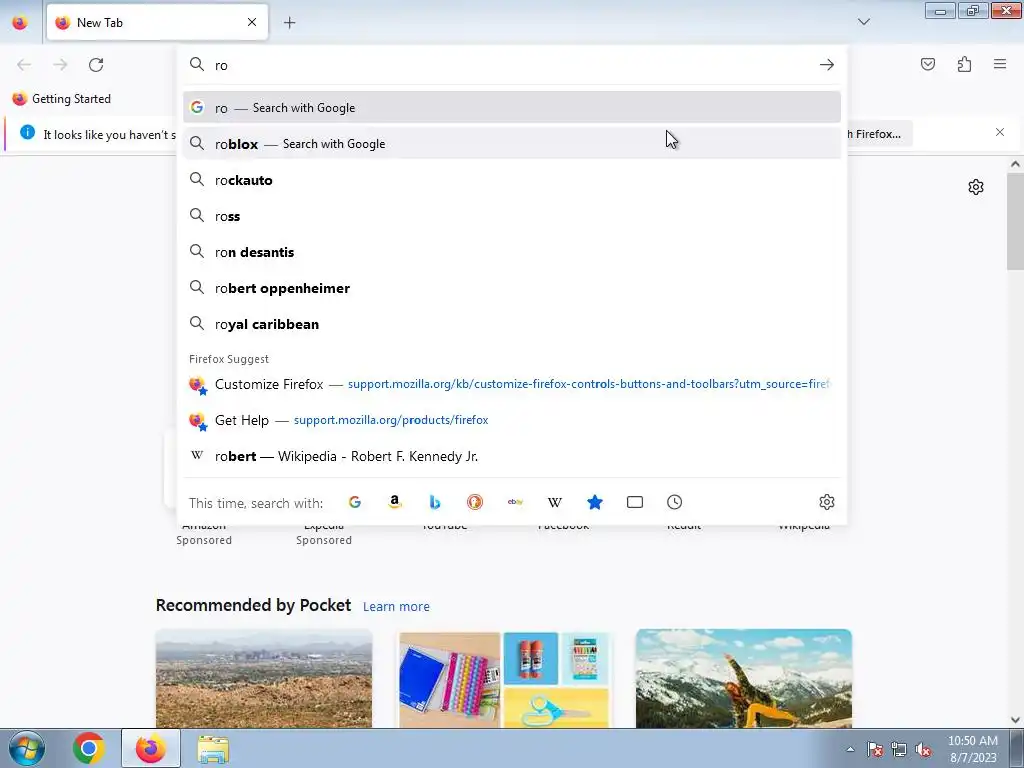Screen dimensions: 1024x768
Task: Open the taskbar clock and date
Action: (972, 749)
